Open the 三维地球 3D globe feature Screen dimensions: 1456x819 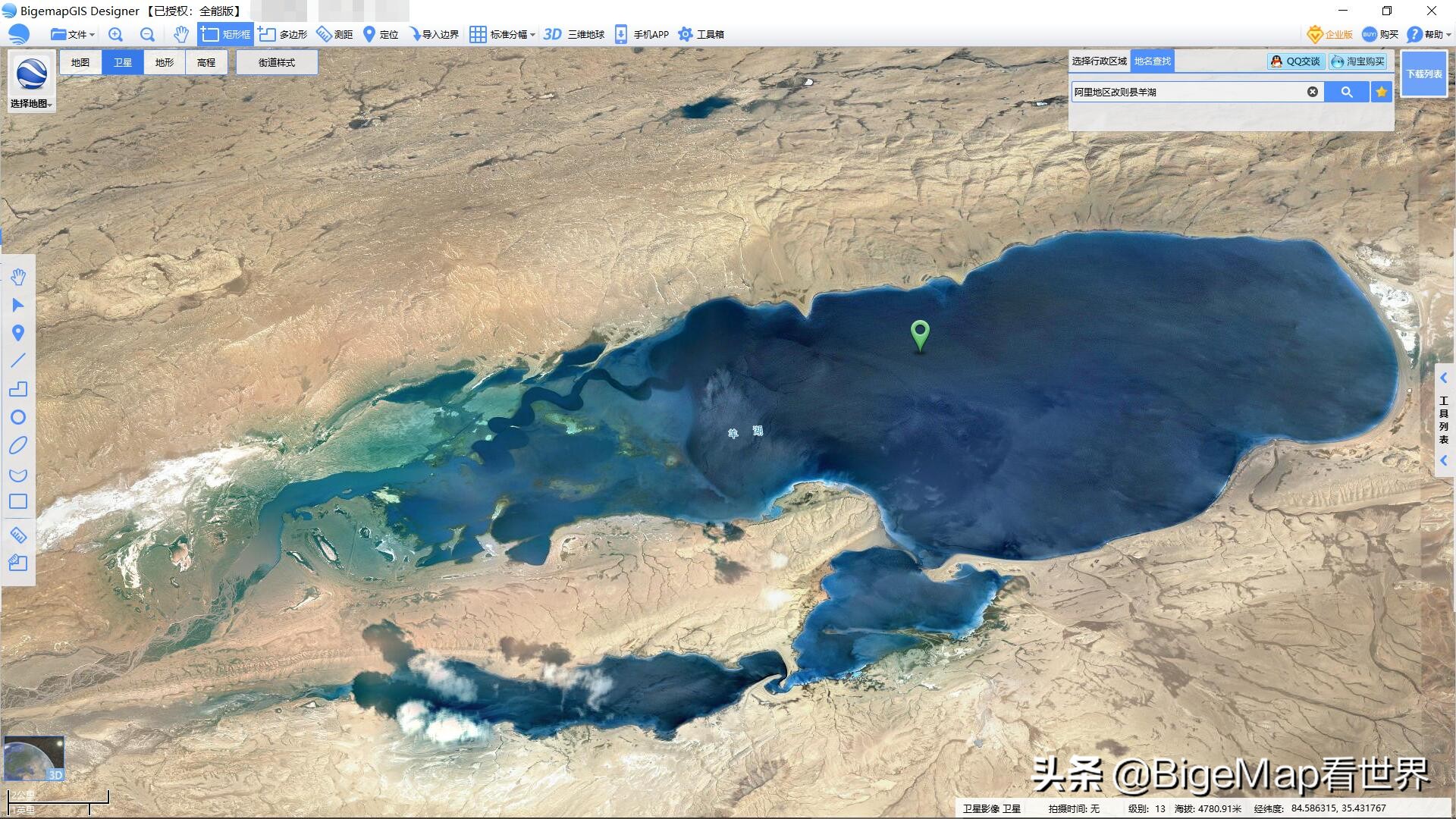[x=579, y=33]
